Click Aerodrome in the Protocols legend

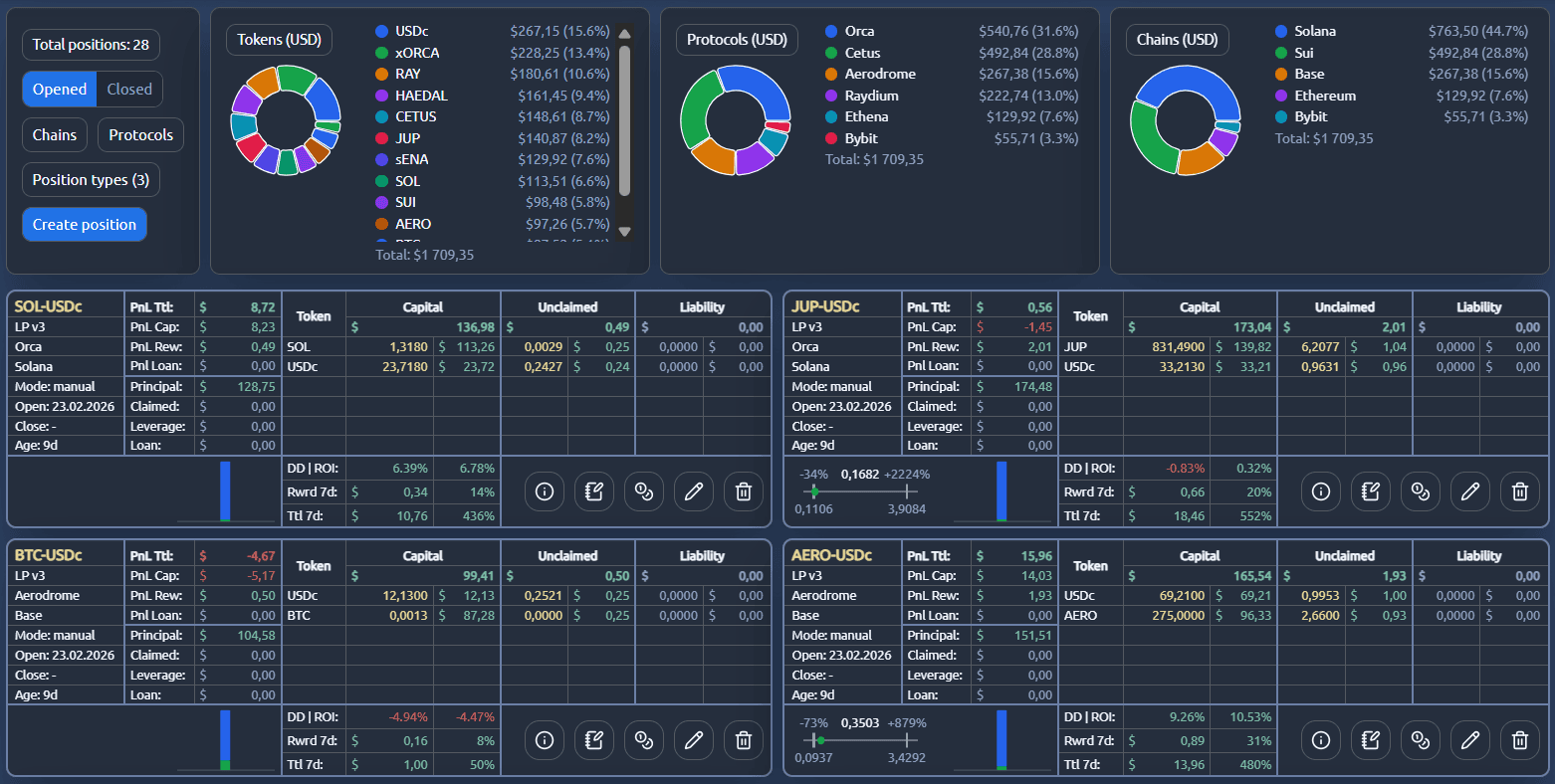(x=880, y=75)
